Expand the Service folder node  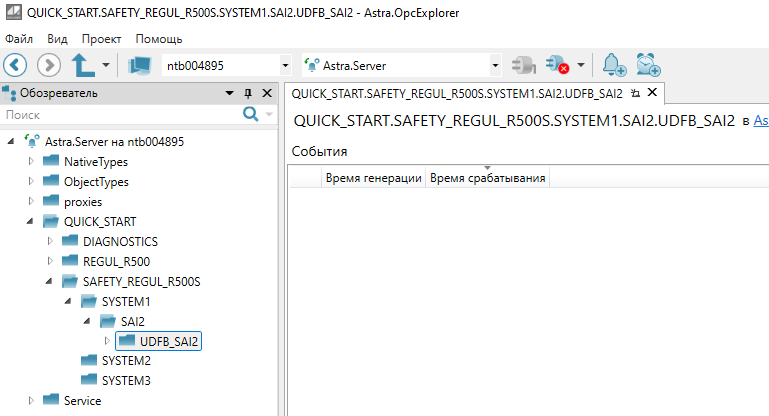click(x=32, y=400)
